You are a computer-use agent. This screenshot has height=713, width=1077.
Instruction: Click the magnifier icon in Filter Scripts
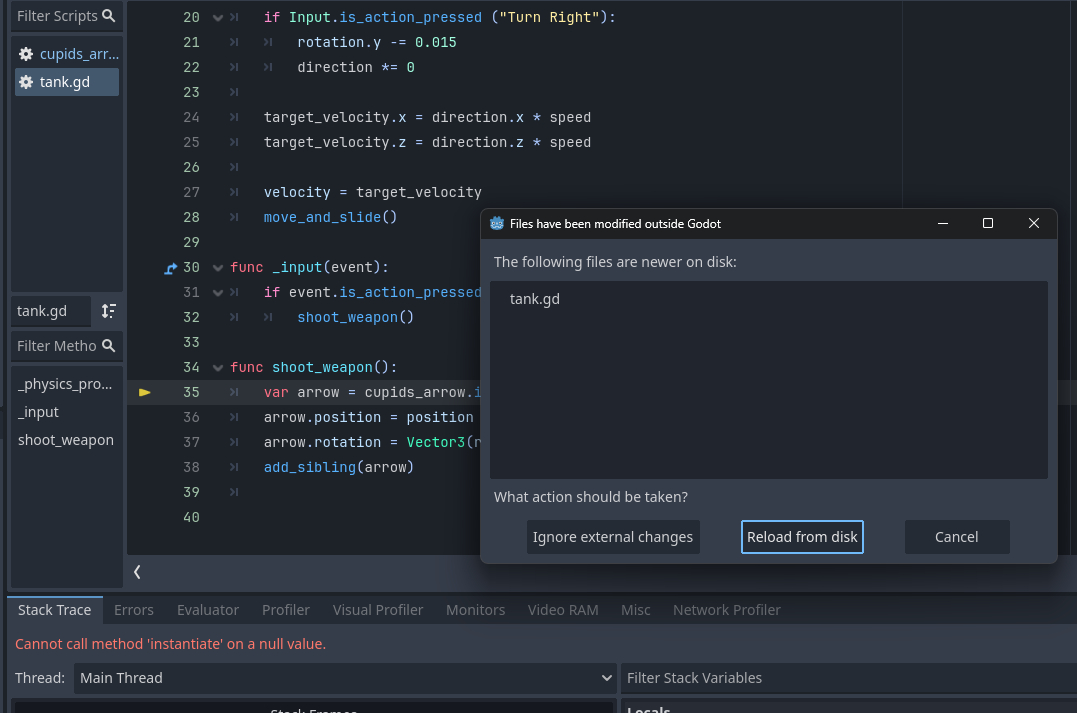pos(108,16)
